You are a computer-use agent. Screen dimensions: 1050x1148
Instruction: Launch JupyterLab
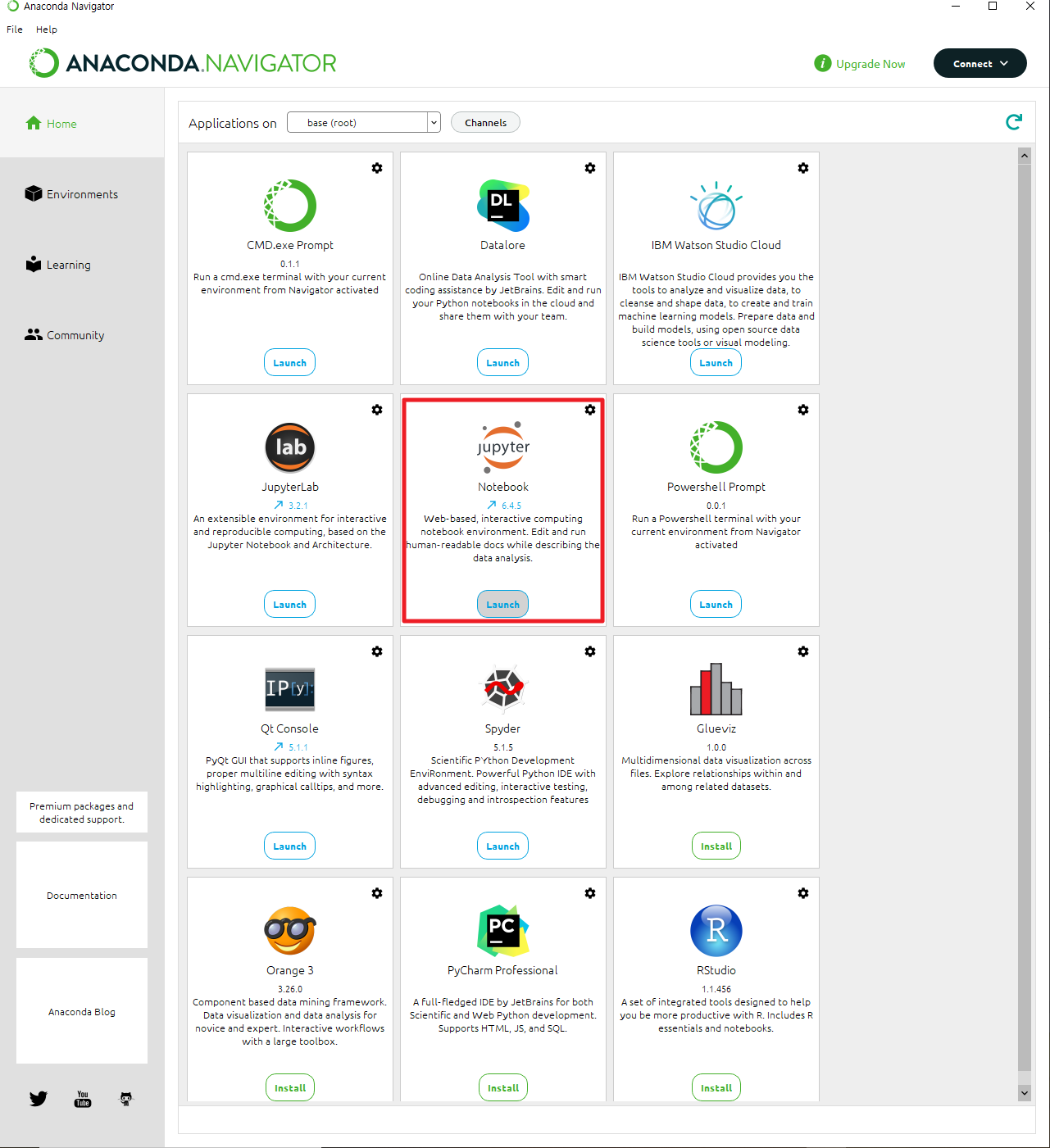click(x=290, y=604)
